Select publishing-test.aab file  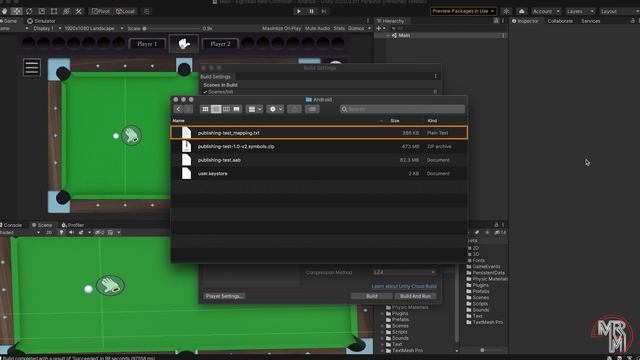[319, 160]
